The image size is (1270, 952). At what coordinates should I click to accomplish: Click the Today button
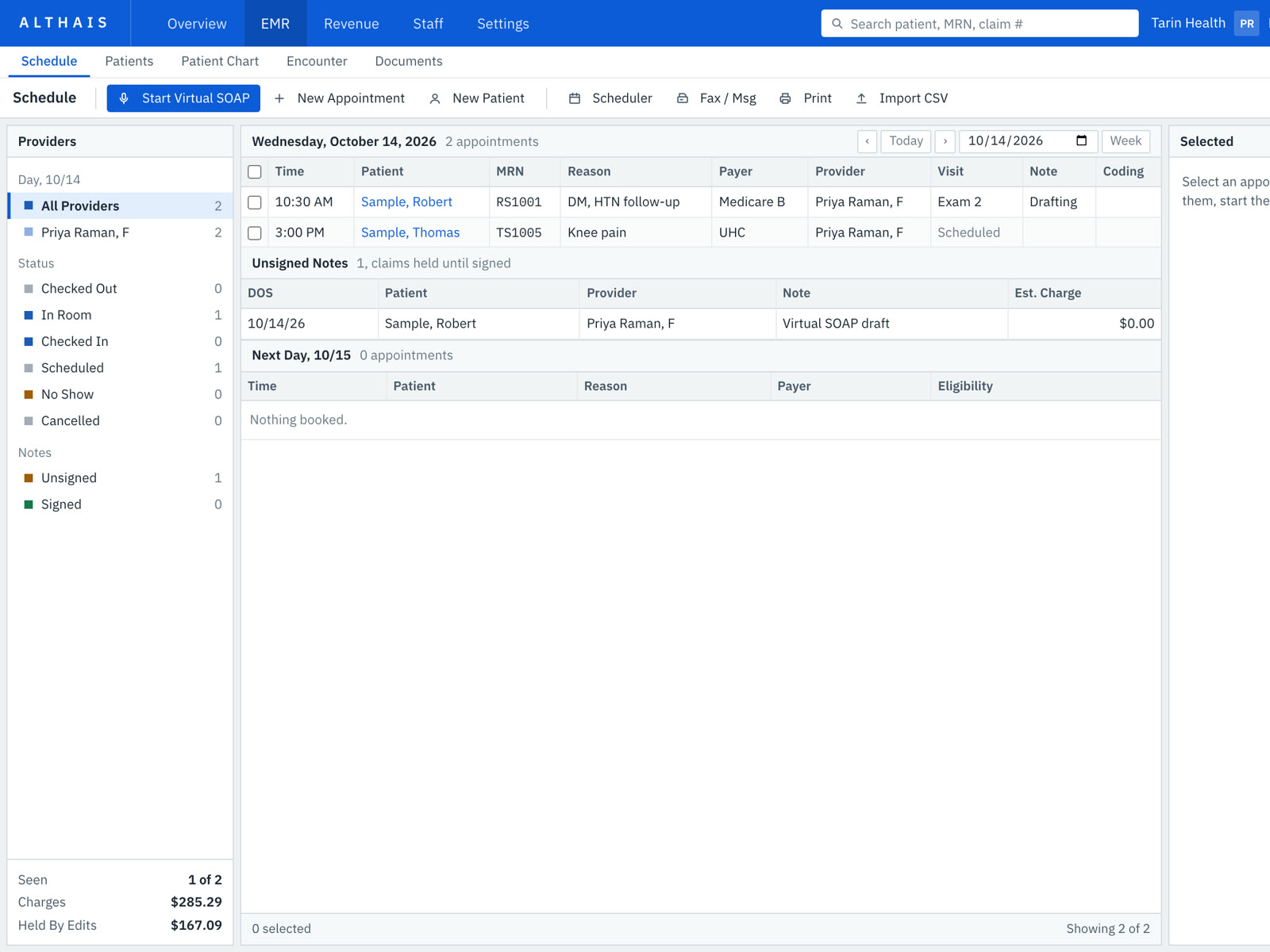tap(906, 141)
